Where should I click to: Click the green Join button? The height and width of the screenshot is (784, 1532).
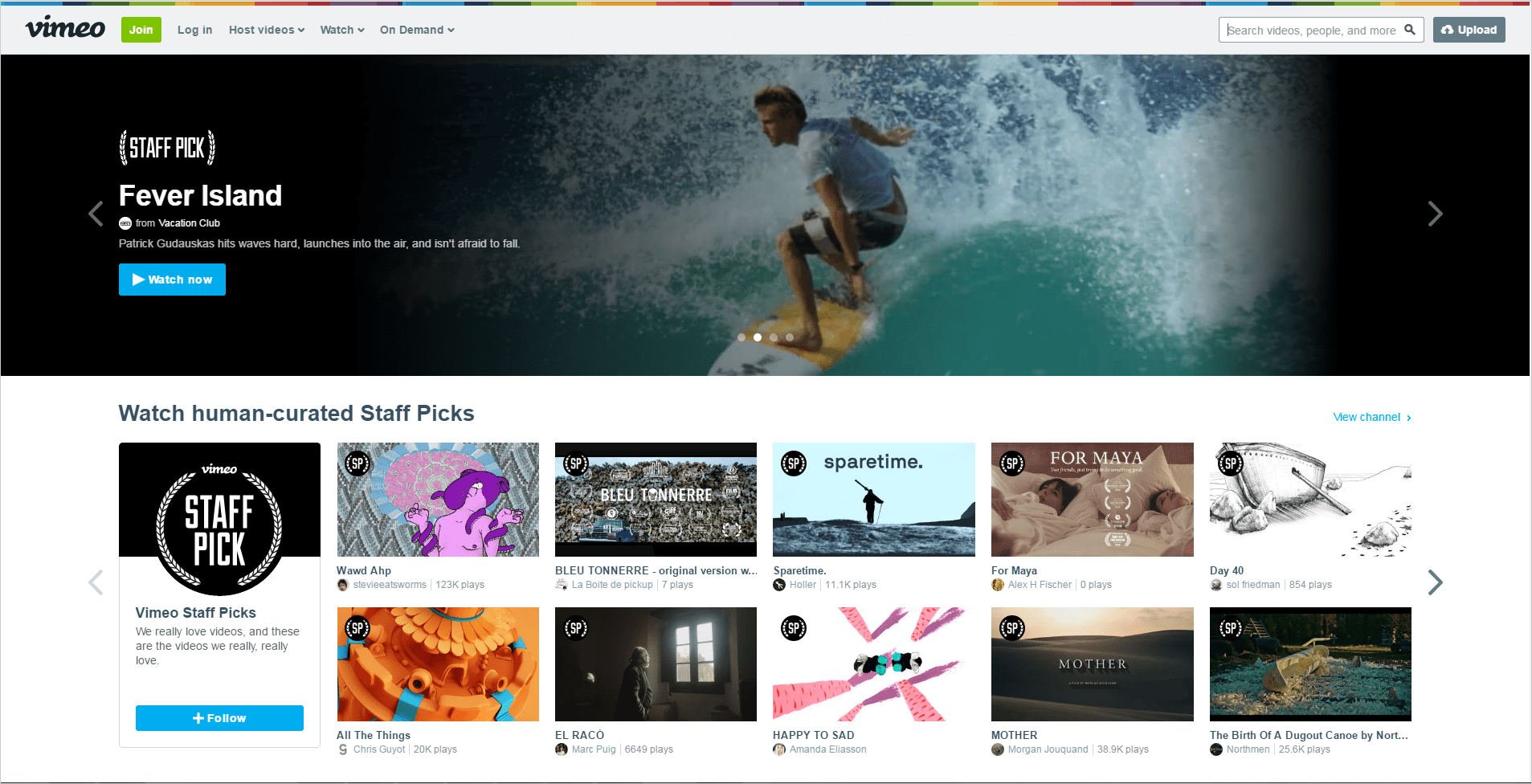click(141, 30)
